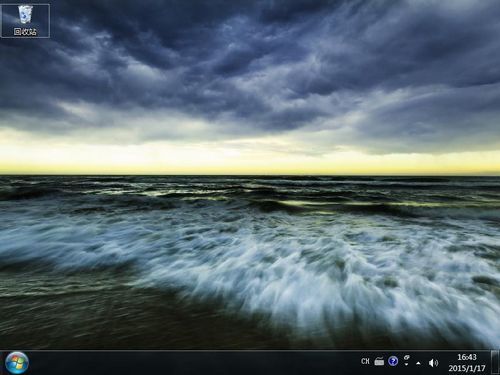Image resolution: width=500 pixels, height=375 pixels.
Task: Click the CH input language indicator
Action: coord(365,361)
